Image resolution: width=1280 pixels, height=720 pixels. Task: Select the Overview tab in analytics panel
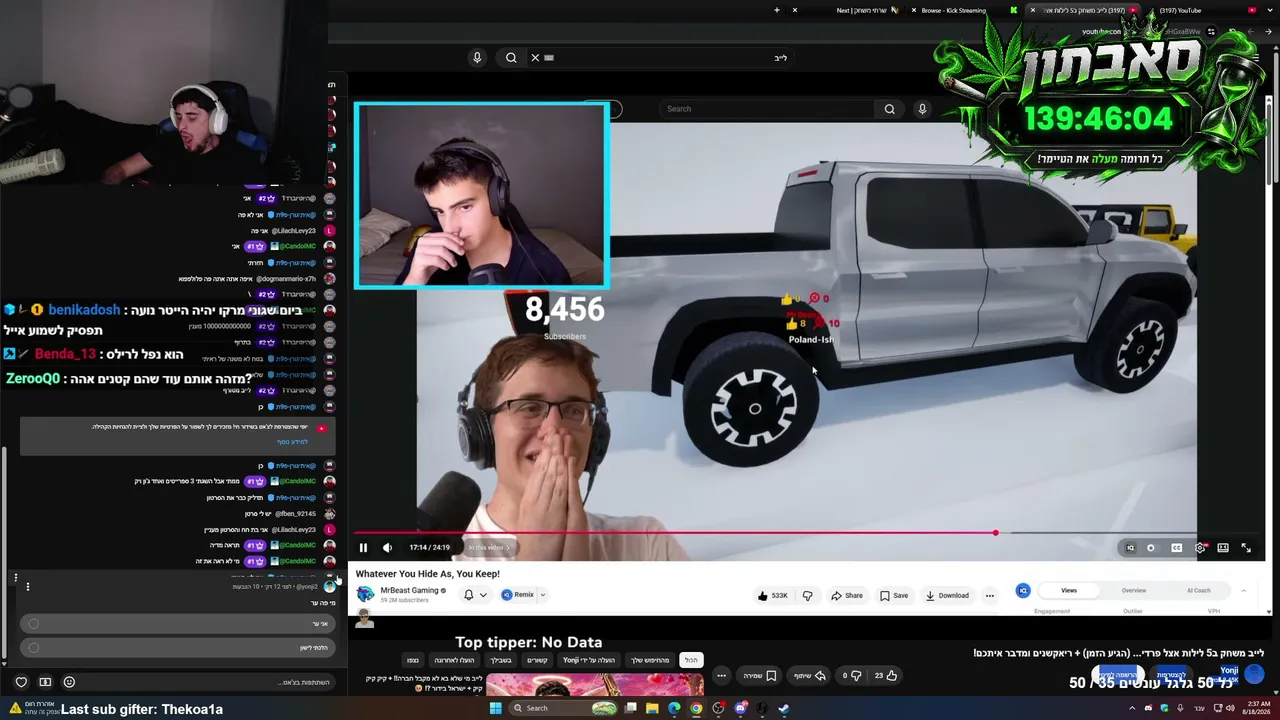[x=1134, y=590]
